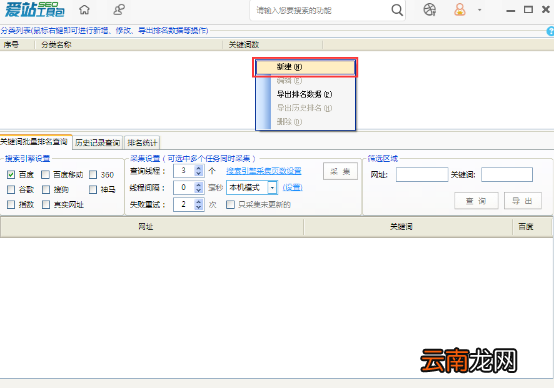Screen dimensions: 554x389
Task: Focus the 网址 filter field
Action: (x=422, y=175)
